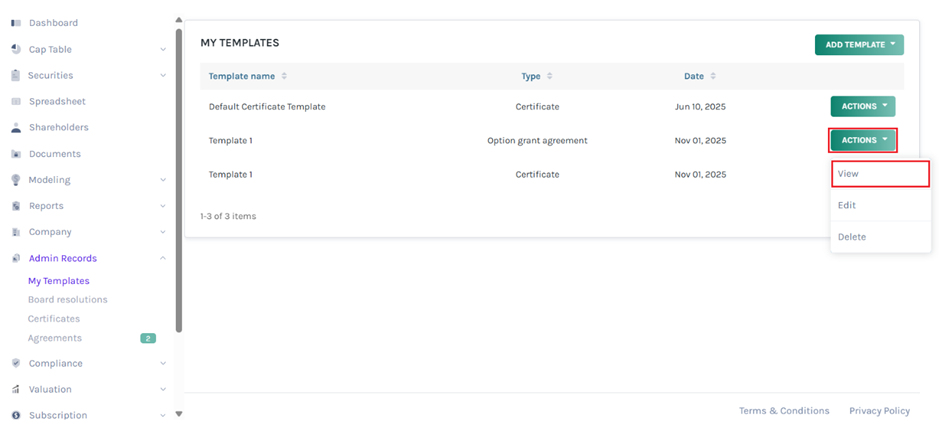Go to Board resolutions submenu item
Viewport: 939px width, 428px height.
coord(67,300)
